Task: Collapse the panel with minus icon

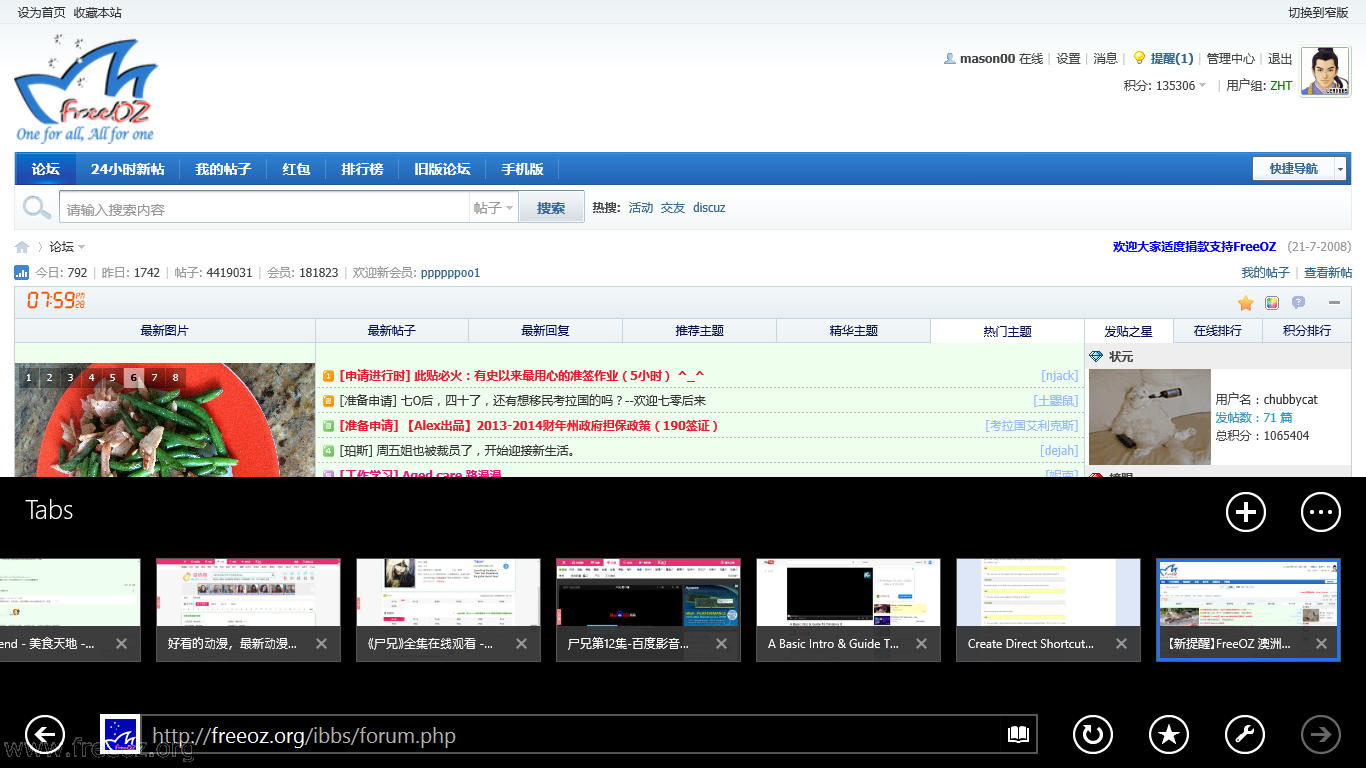Action: pyautogui.click(x=1334, y=303)
